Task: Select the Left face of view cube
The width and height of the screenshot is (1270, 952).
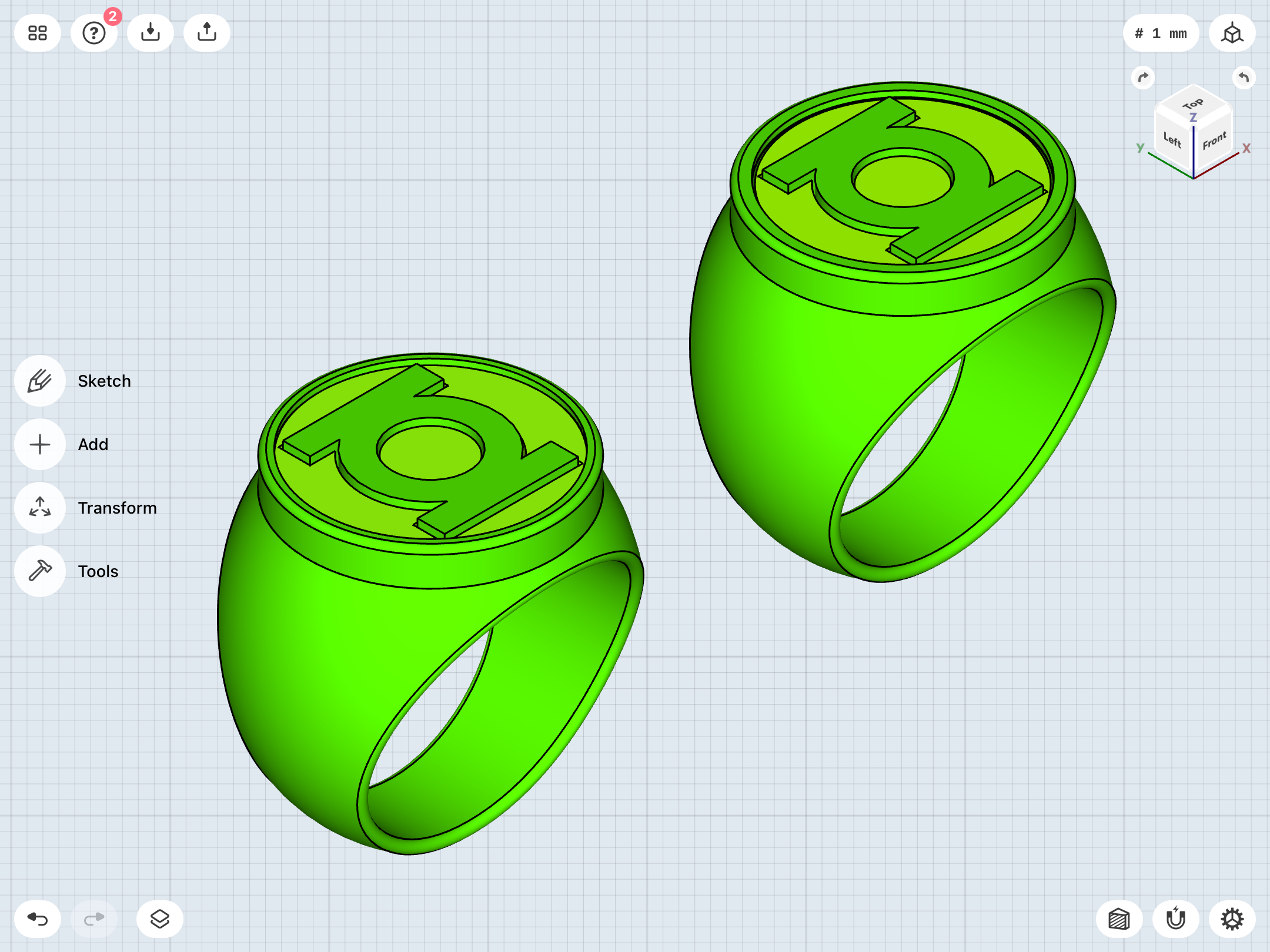Action: pyautogui.click(x=1173, y=140)
